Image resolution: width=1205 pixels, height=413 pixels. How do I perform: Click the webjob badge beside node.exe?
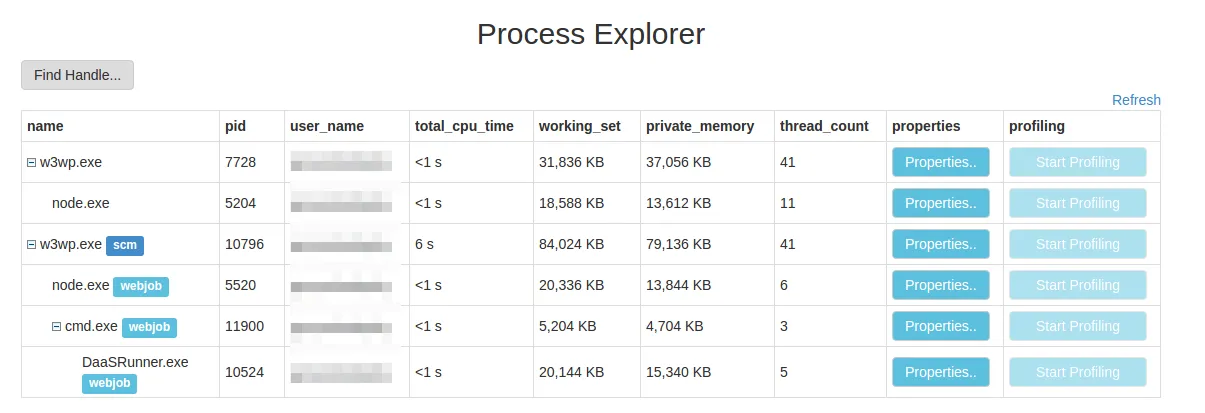click(x=141, y=286)
